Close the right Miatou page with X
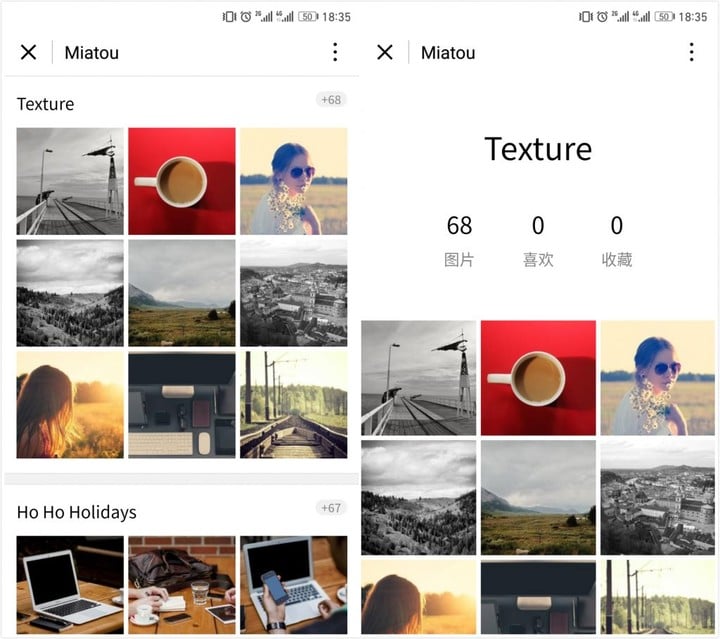 click(385, 52)
